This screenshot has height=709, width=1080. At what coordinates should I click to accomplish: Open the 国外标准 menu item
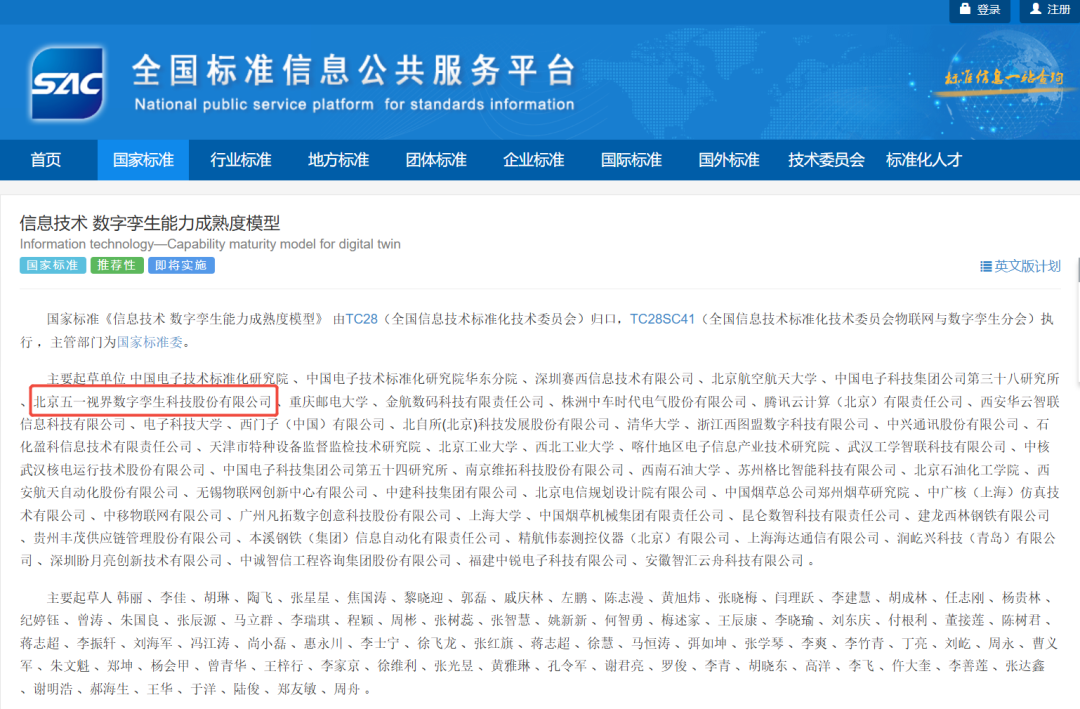[729, 160]
